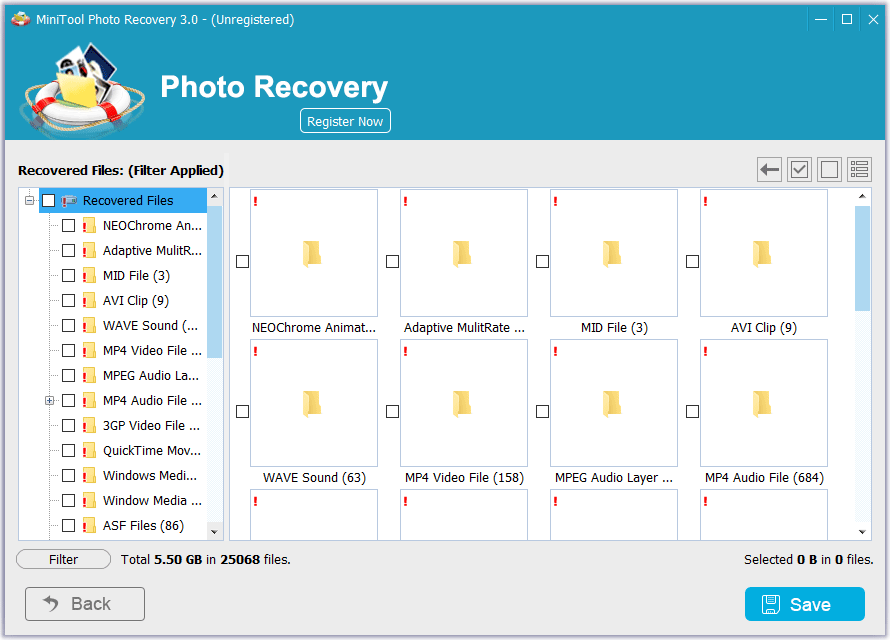Viewport: 890px width, 640px height.
Task: Check the NEOChrome An... tree checkbox
Action: (69, 226)
